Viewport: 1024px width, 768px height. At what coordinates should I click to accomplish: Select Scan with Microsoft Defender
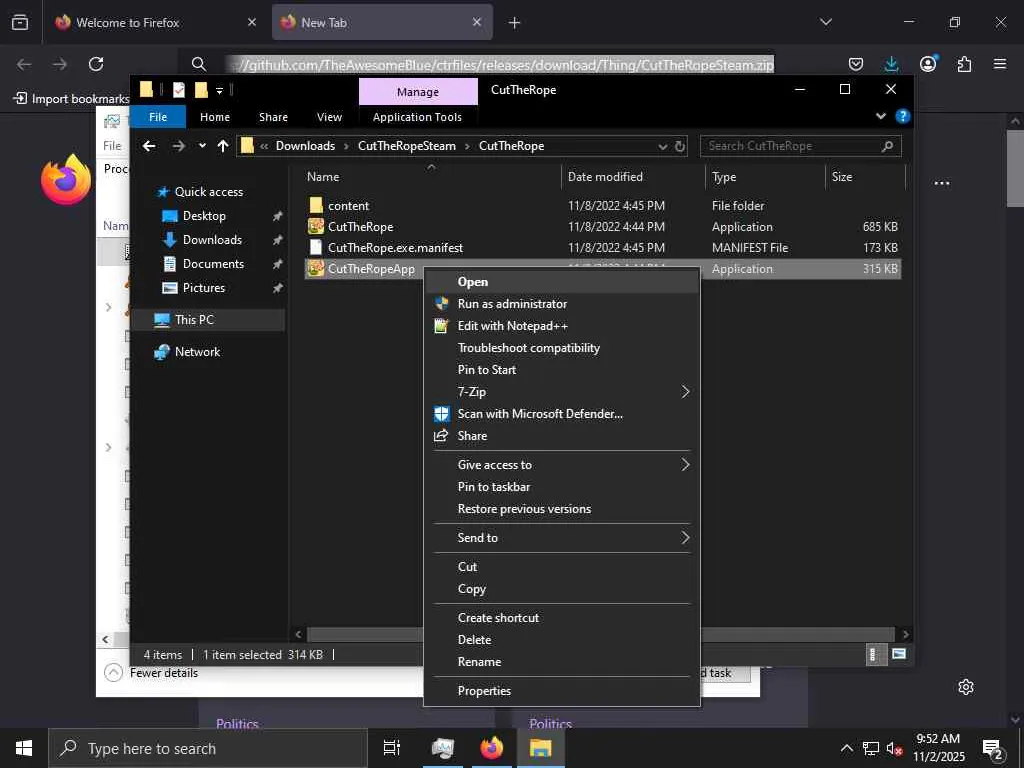[x=562, y=414]
